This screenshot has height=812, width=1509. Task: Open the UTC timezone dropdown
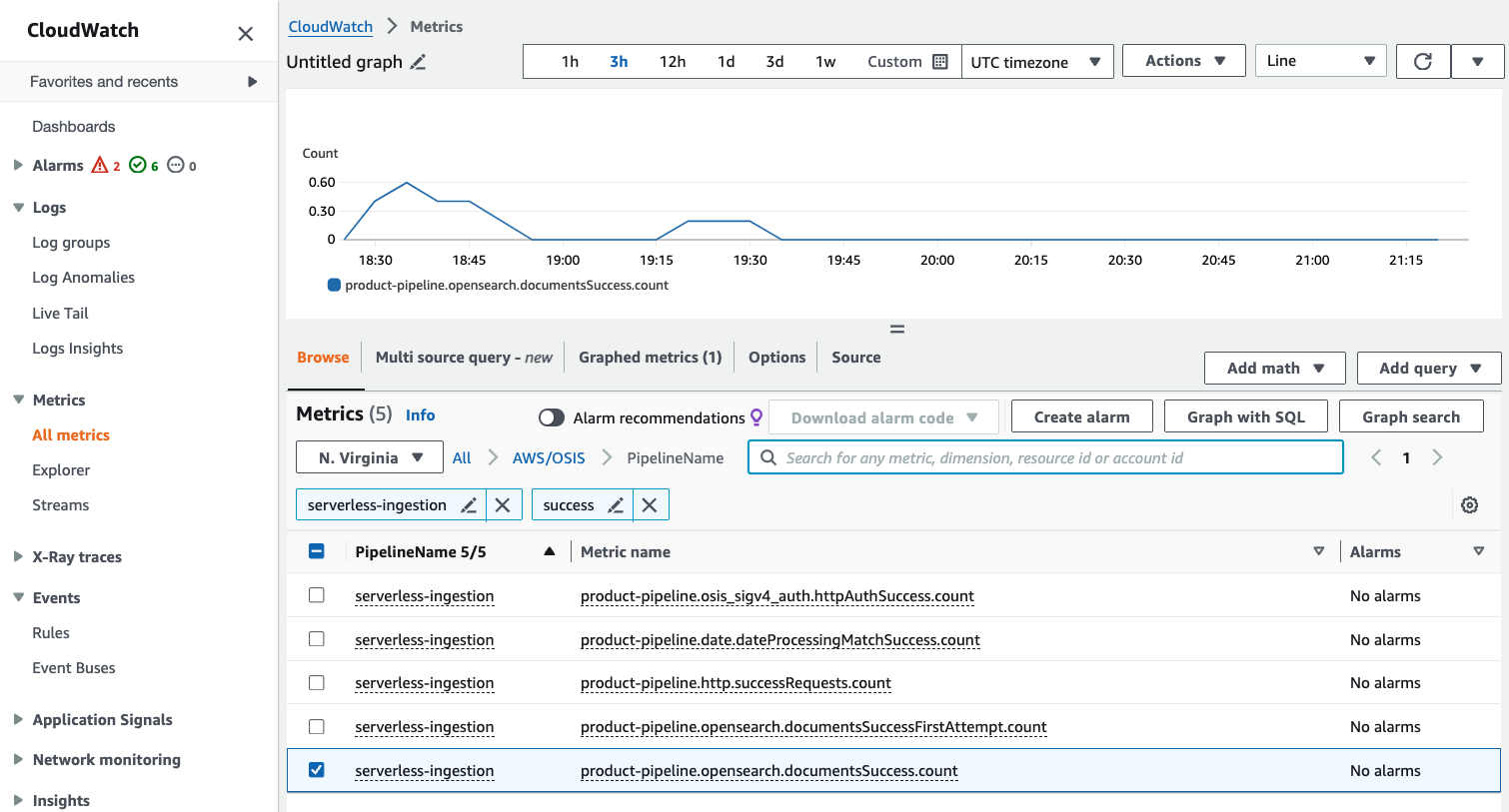[x=1036, y=62]
